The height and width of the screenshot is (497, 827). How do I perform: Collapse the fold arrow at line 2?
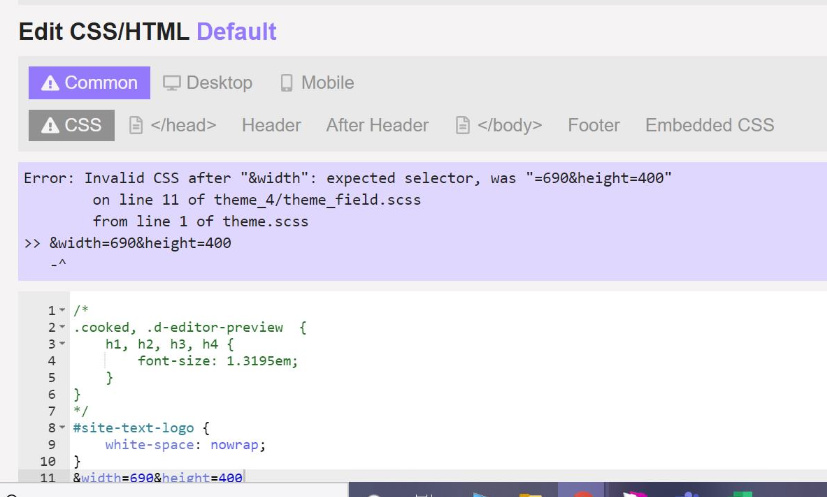tap(62, 327)
